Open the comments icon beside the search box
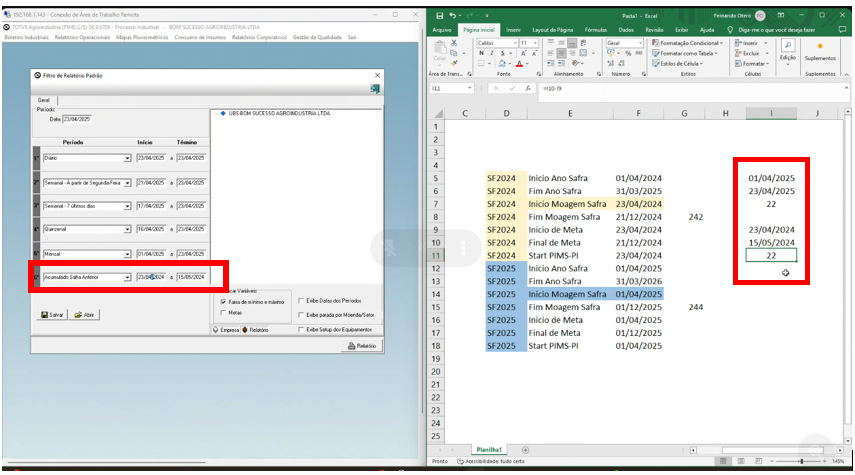Viewport: 855px width, 475px height. 842,29
